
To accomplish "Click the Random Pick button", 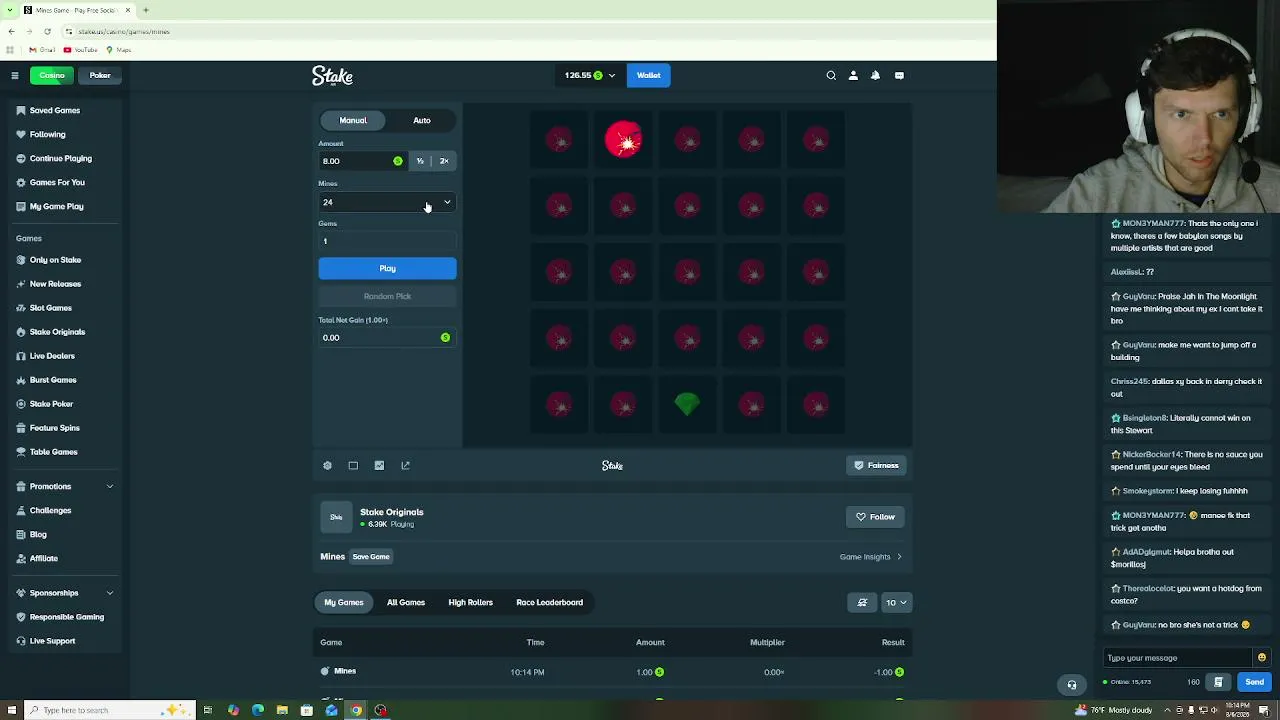I will [x=387, y=296].
